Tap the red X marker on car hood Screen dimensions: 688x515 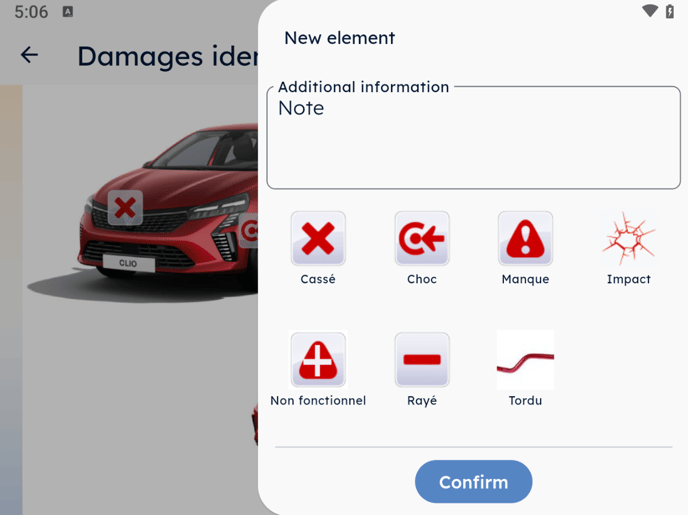(x=125, y=207)
